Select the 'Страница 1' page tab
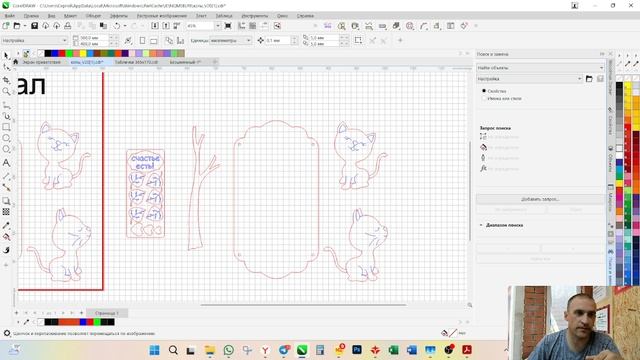640x360 pixels. [107, 313]
